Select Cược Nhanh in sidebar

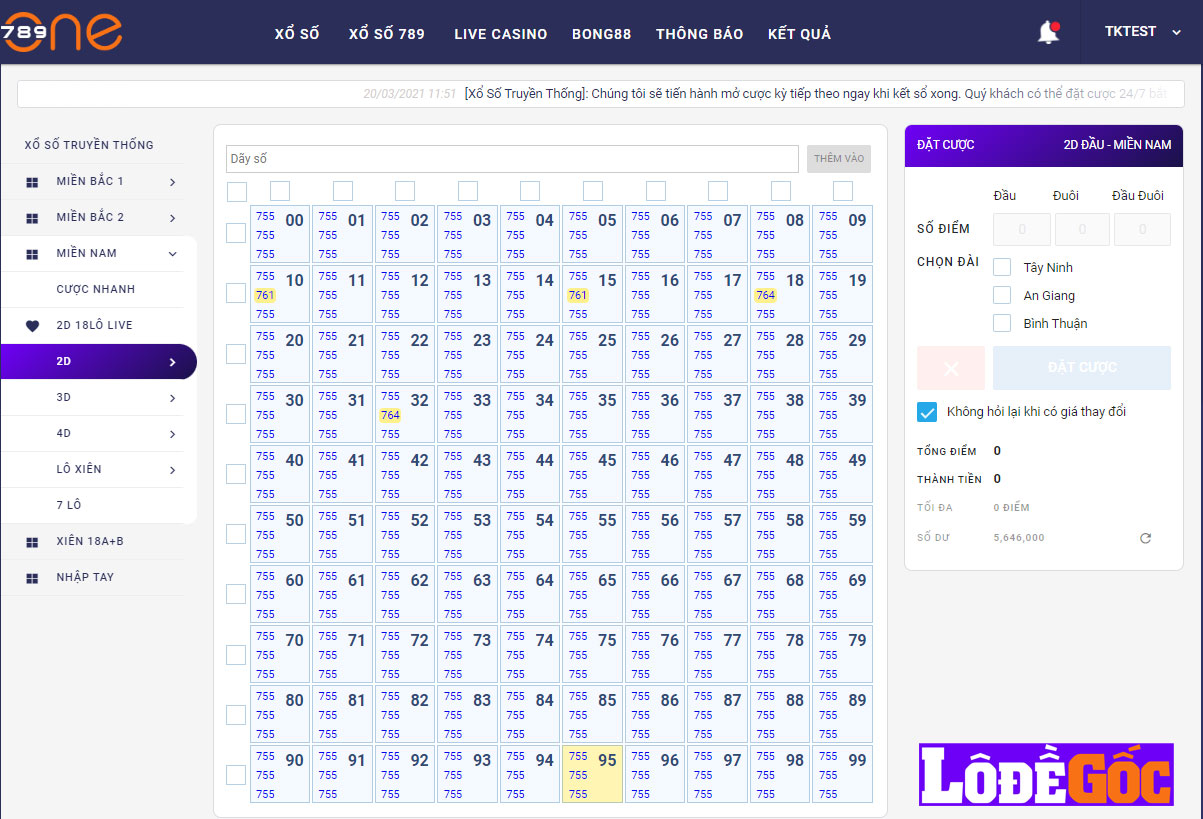coord(96,290)
